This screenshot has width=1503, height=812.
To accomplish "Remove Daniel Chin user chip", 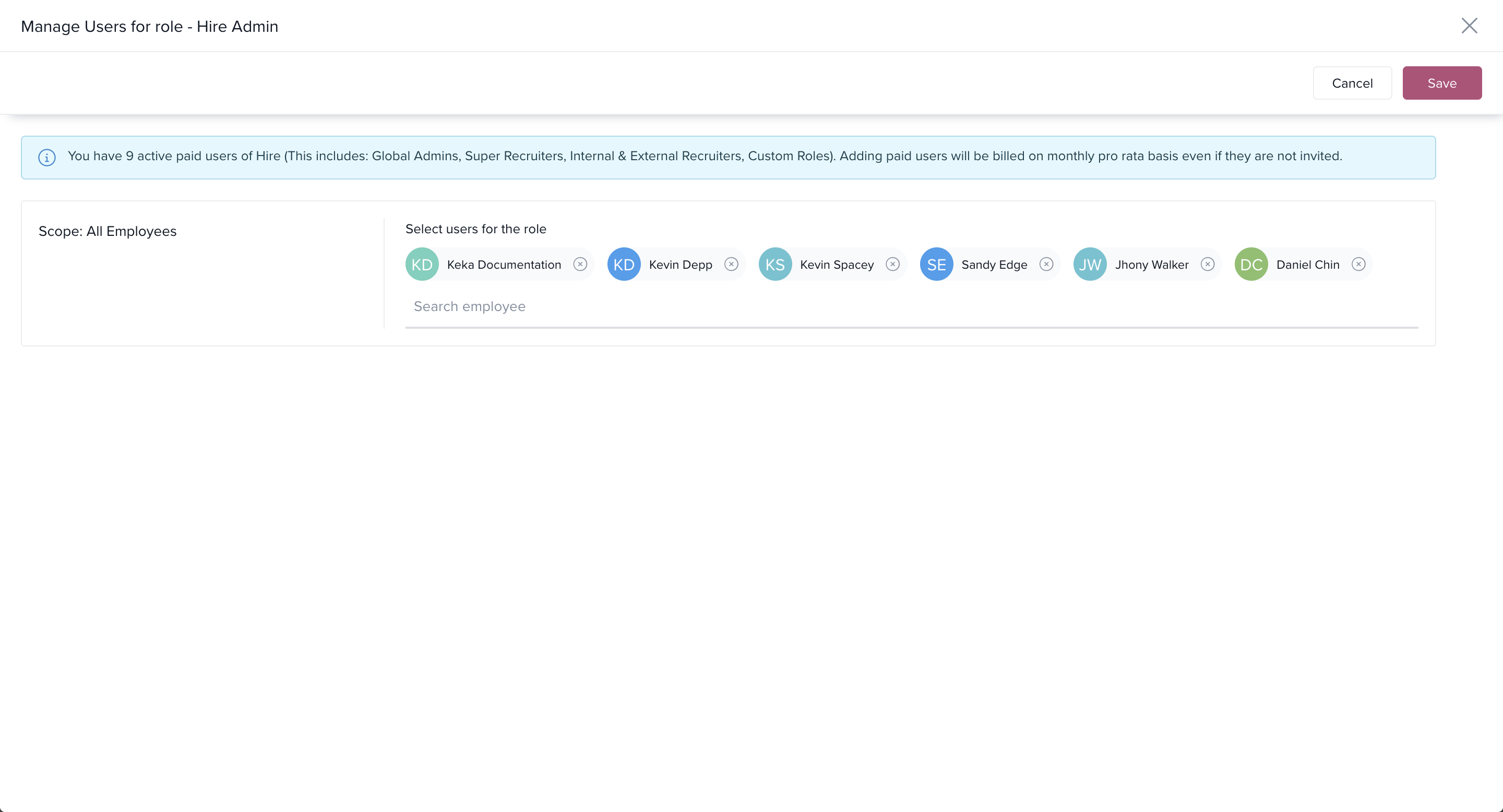I will click(x=1358, y=264).
